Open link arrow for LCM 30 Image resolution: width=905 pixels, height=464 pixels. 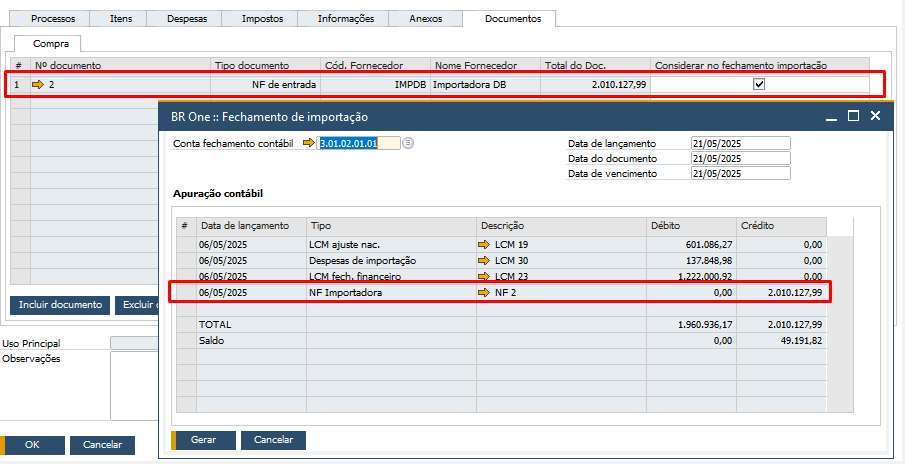point(484,261)
